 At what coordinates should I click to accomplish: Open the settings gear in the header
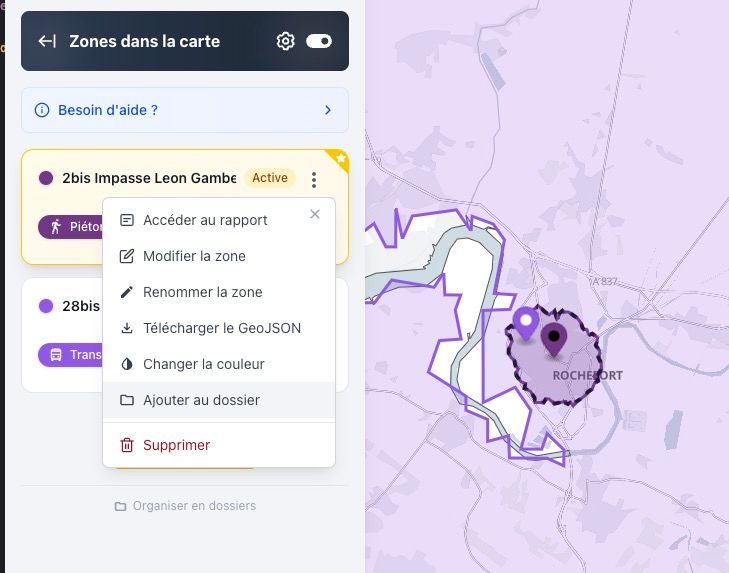coord(285,41)
